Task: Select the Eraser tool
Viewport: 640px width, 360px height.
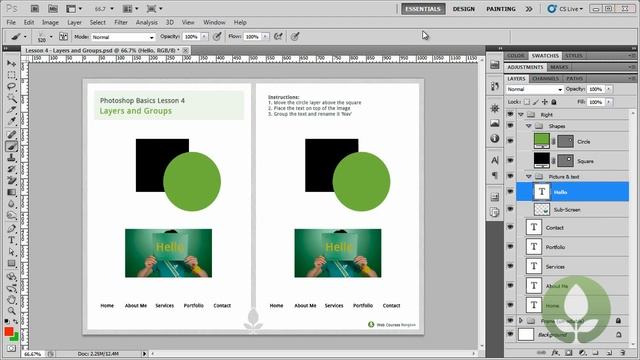Action: (x=11, y=180)
